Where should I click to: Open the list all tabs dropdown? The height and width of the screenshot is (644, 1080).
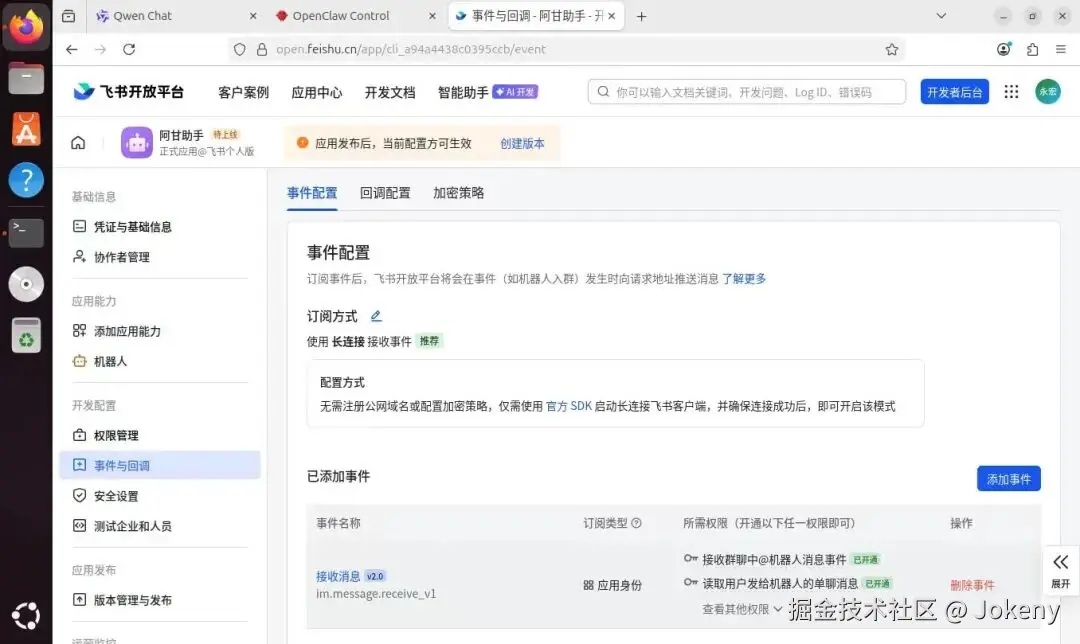point(941,16)
